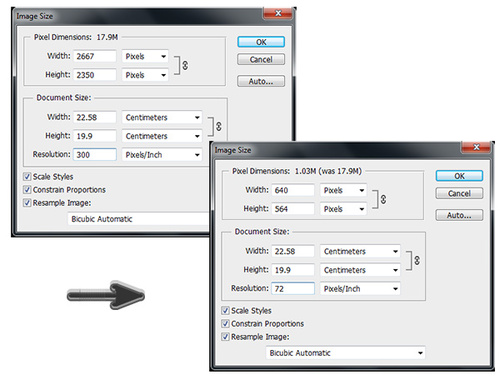Open Pixels/Inch resolution unit dropdown for 72
The image size is (500, 385).
pyautogui.click(x=360, y=289)
